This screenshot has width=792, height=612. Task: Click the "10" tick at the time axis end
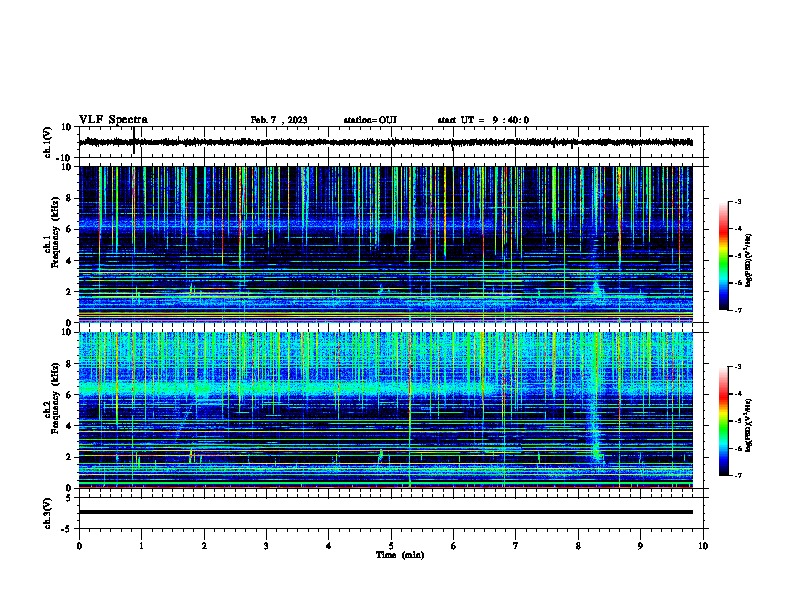coord(703,545)
